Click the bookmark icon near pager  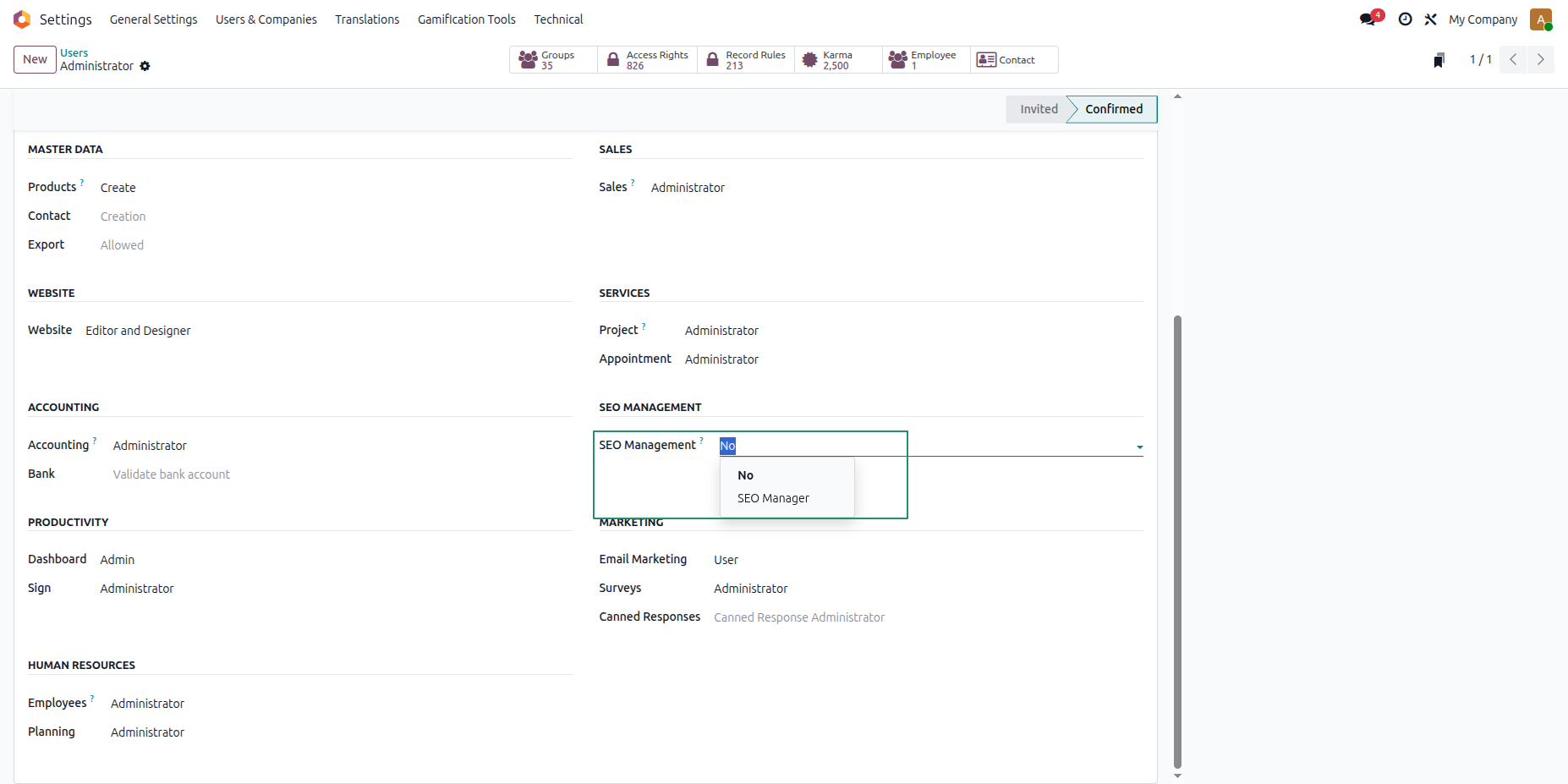click(x=1439, y=60)
